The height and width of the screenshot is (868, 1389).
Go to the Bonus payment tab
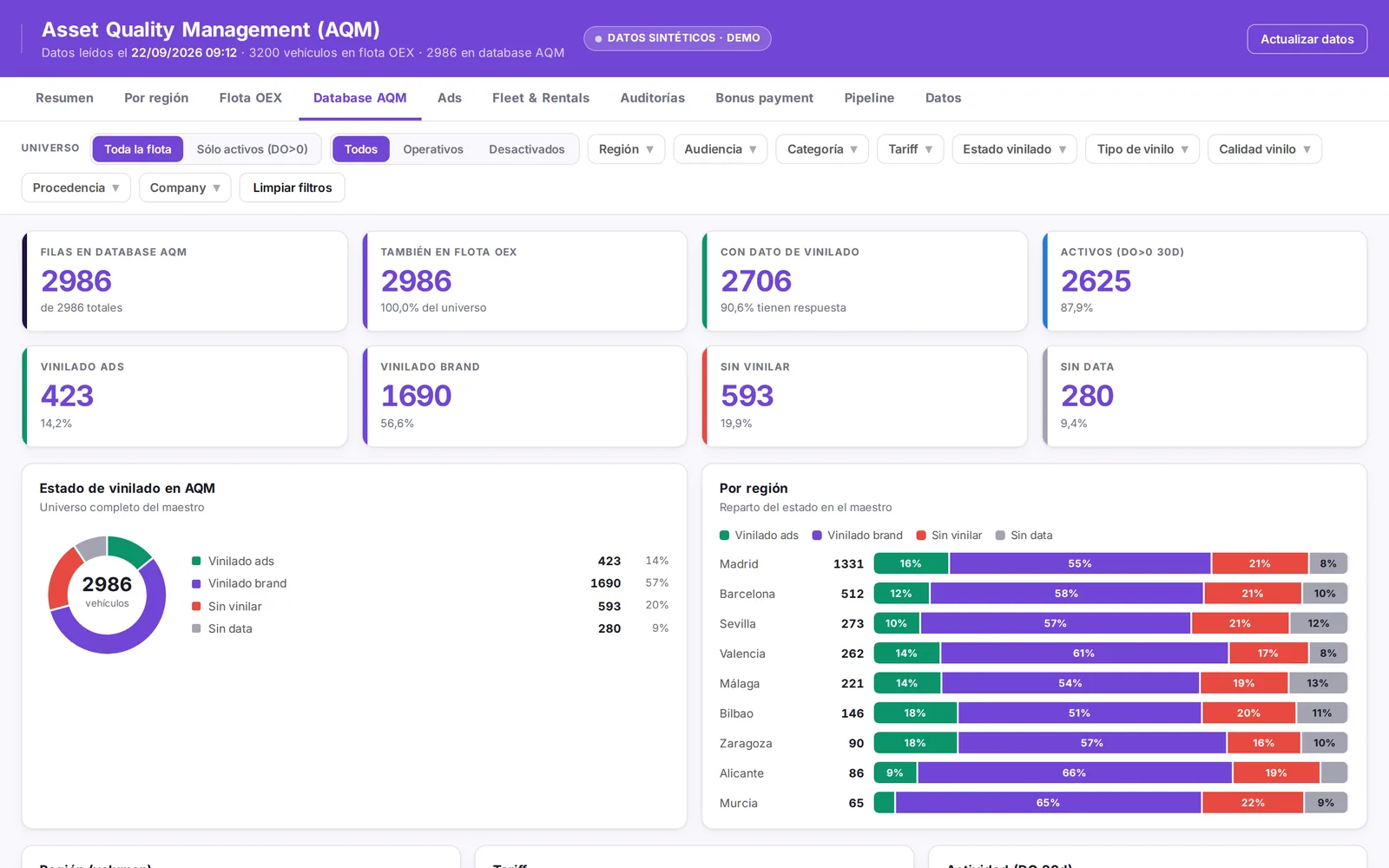point(764,98)
